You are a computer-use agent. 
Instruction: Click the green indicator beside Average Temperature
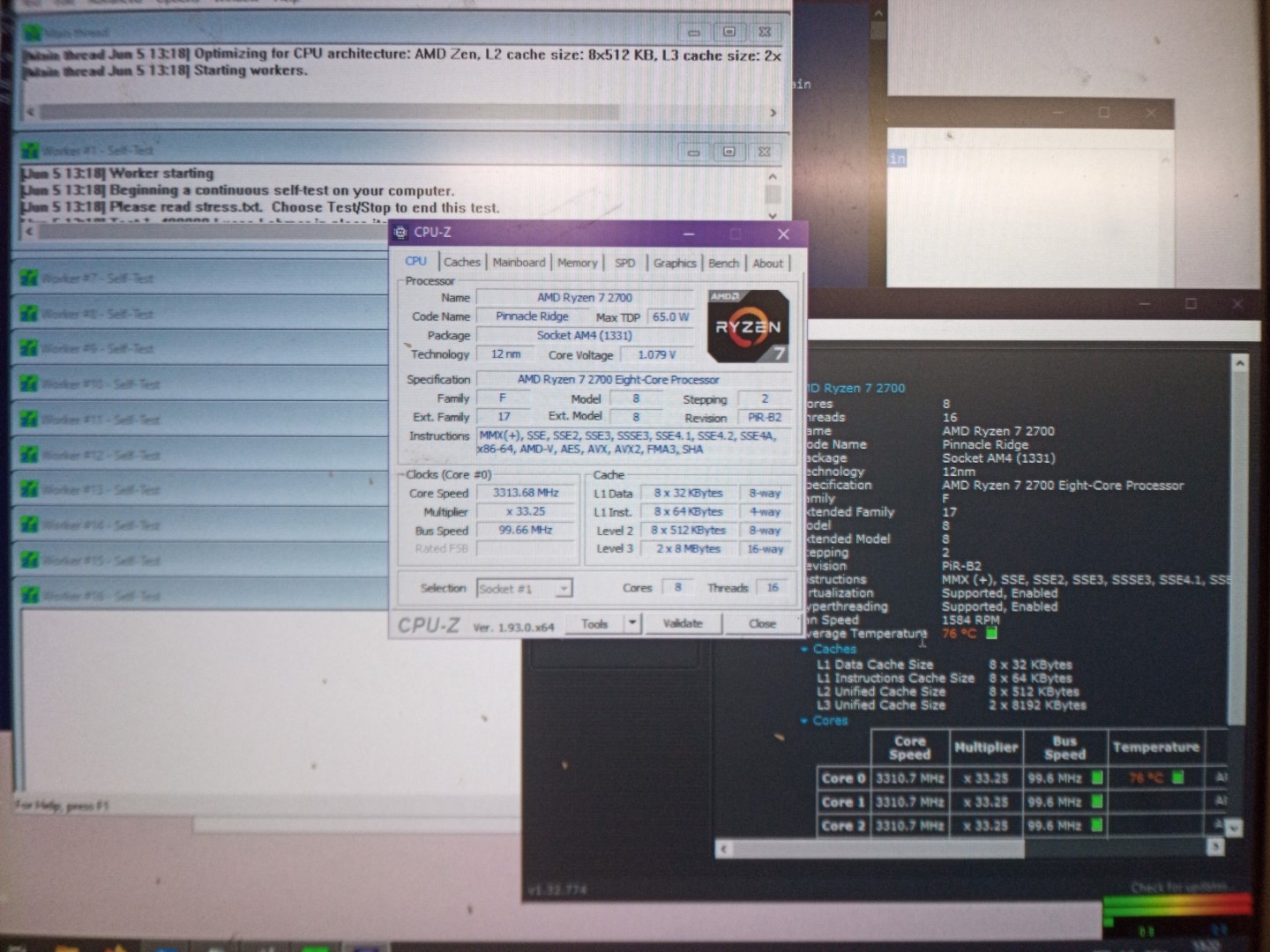(991, 633)
